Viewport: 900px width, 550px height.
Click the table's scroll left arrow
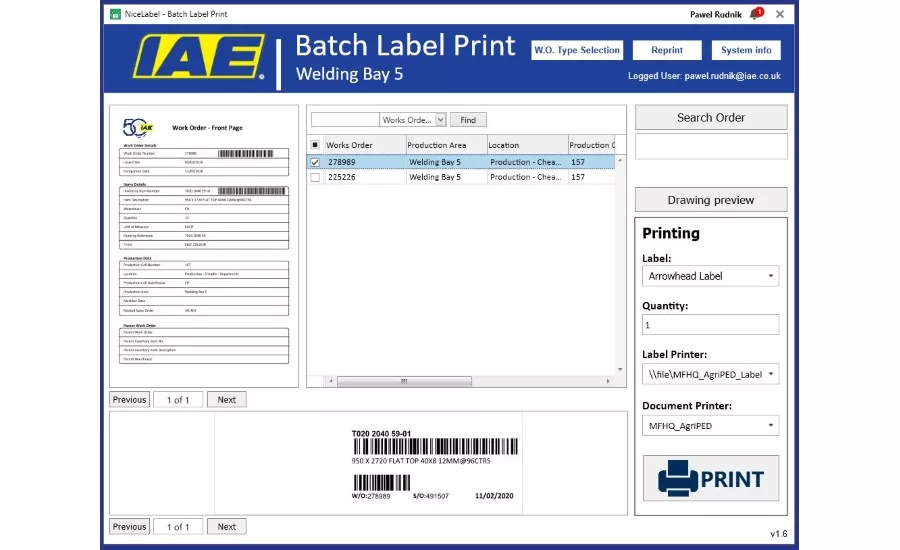click(x=331, y=381)
